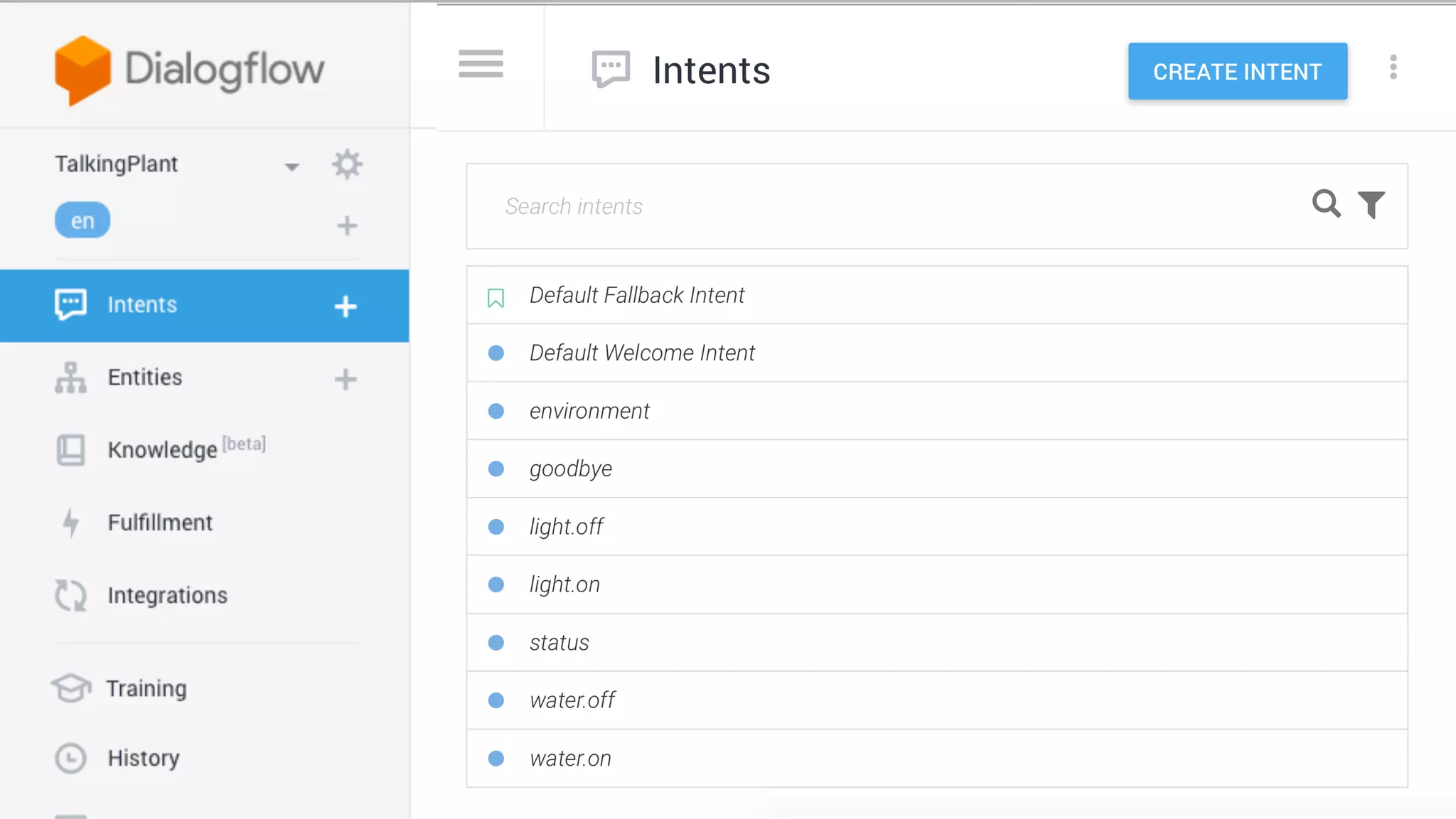This screenshot has width=1456, height=819.
Task: Click plus icon next to Intents
Action: pyautogui.click(x=346, y=306)
